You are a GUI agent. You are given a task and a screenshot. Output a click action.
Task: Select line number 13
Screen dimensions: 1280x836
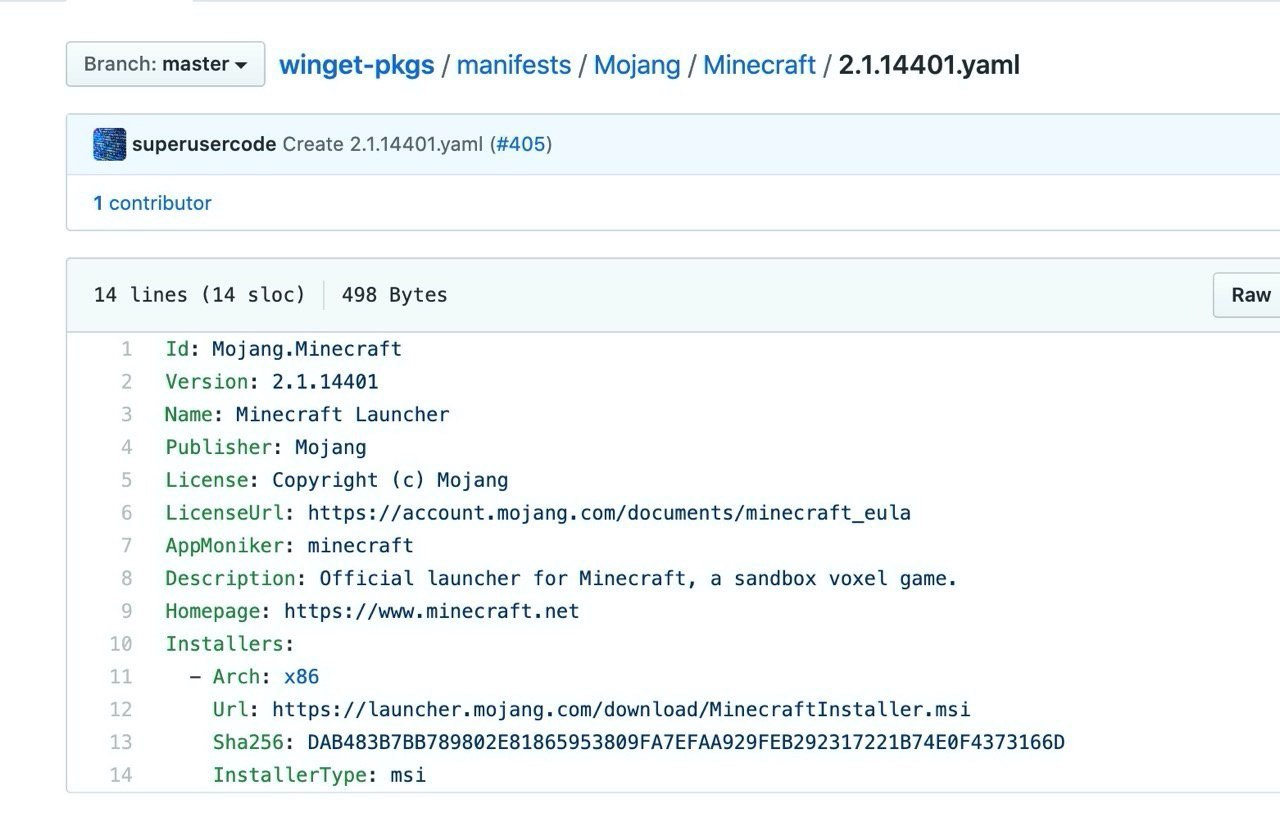click(x=121, y=742)
